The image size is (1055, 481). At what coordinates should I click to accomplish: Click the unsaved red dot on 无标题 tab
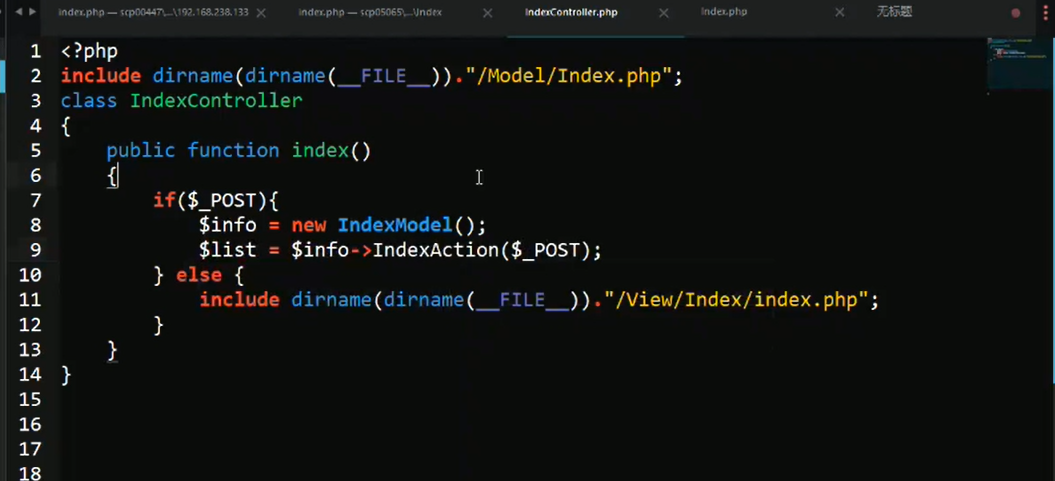(x=1015, y=13)
